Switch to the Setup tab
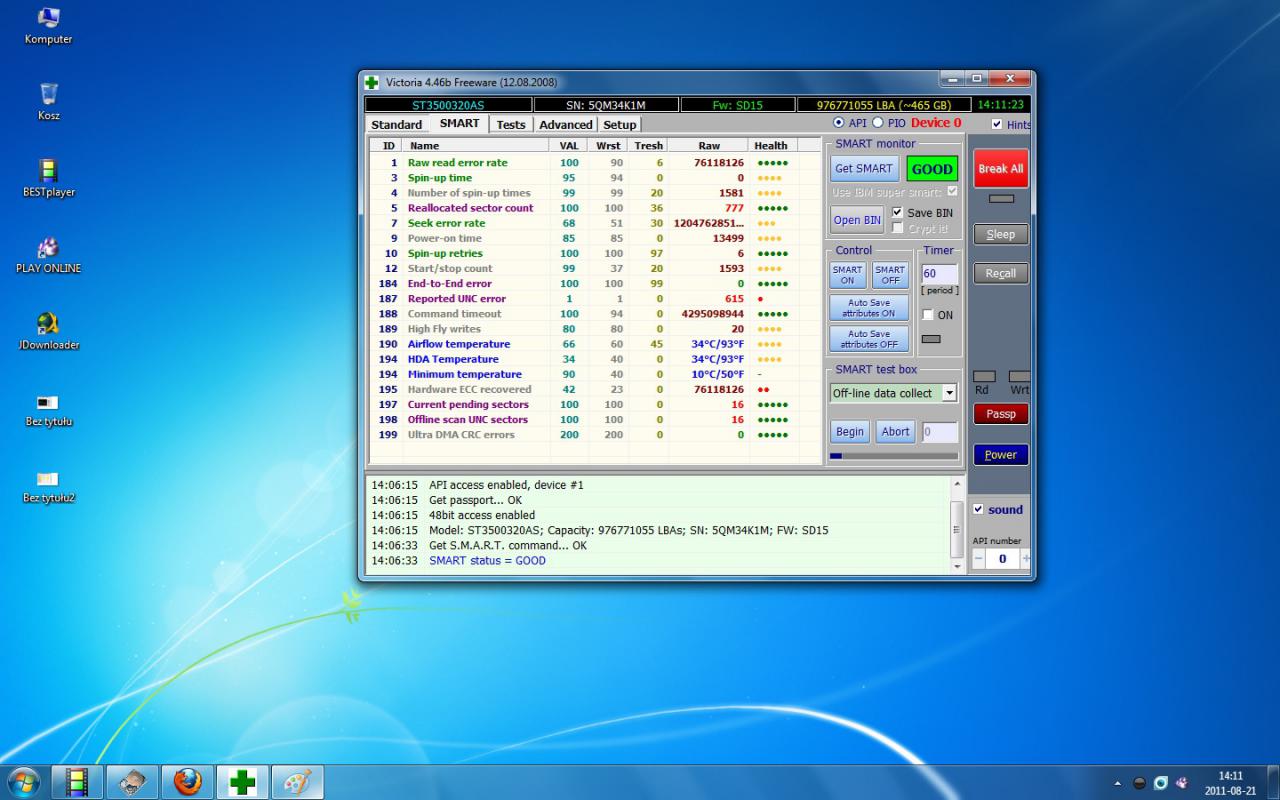This screenshot has width=1280, height=800. 619,125
